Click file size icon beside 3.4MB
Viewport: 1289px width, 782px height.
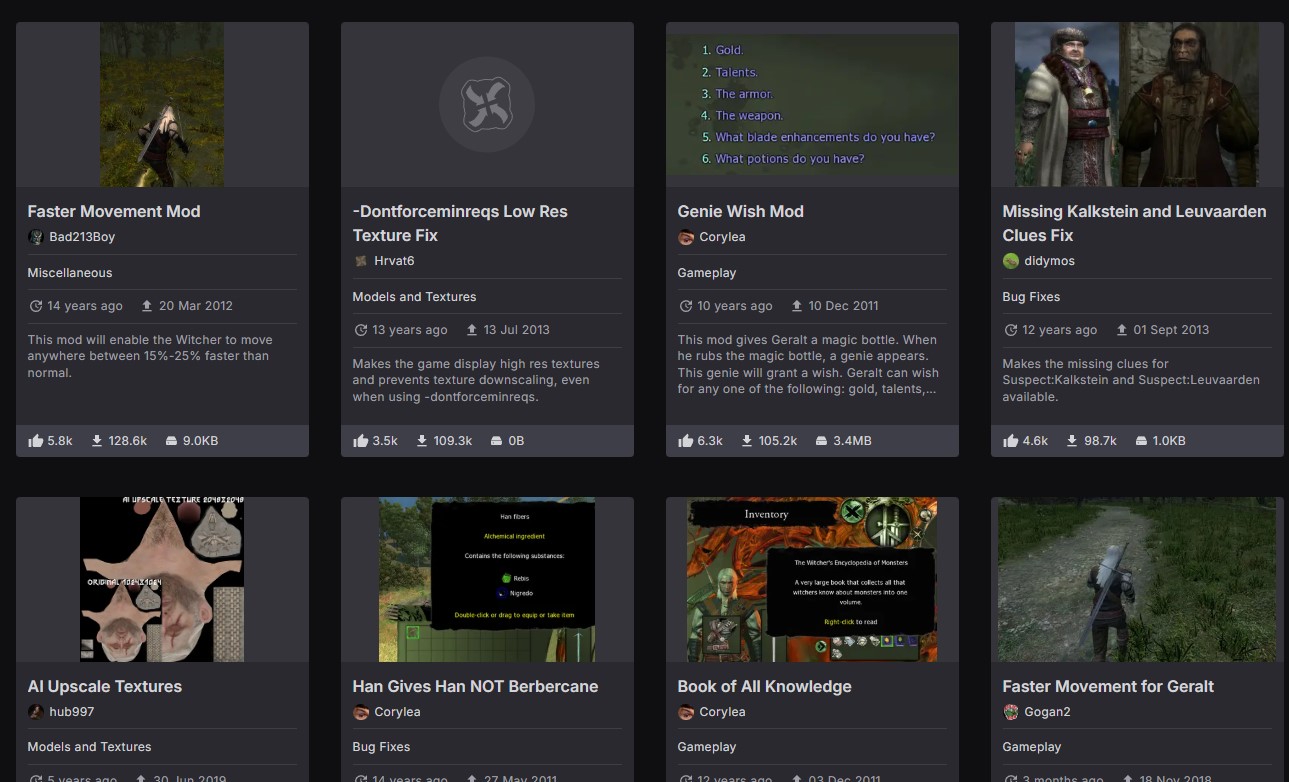[821, 441]
